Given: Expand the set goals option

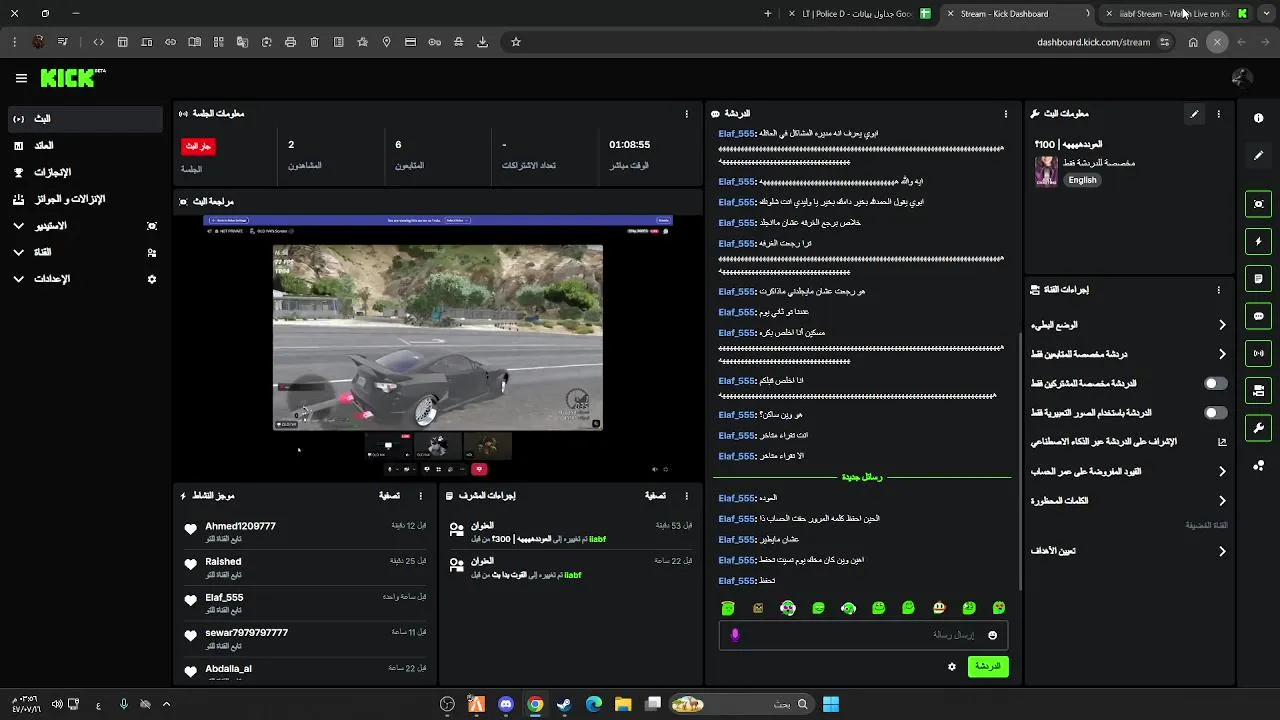Looking at the screenshot, I should point(1128,551).
